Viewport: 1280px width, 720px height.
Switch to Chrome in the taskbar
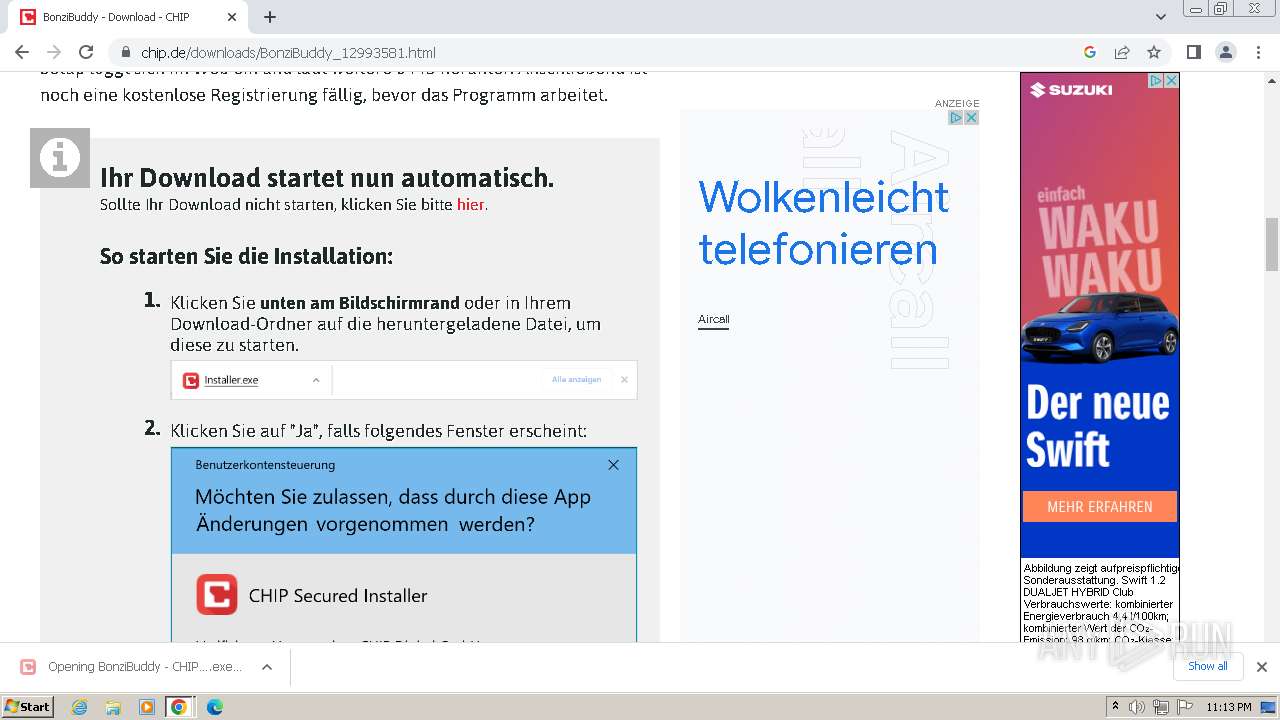(x=179, y=707)
